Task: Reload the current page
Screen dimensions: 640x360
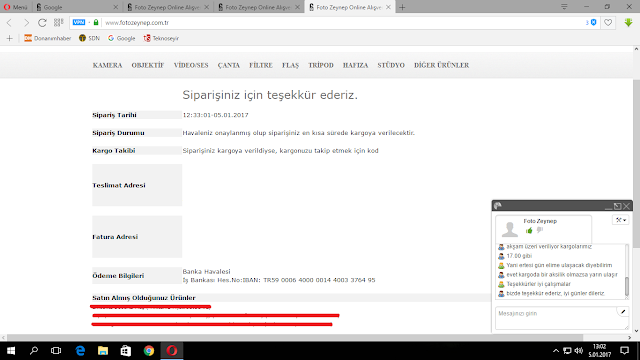Action: click(x=42, y=23)
